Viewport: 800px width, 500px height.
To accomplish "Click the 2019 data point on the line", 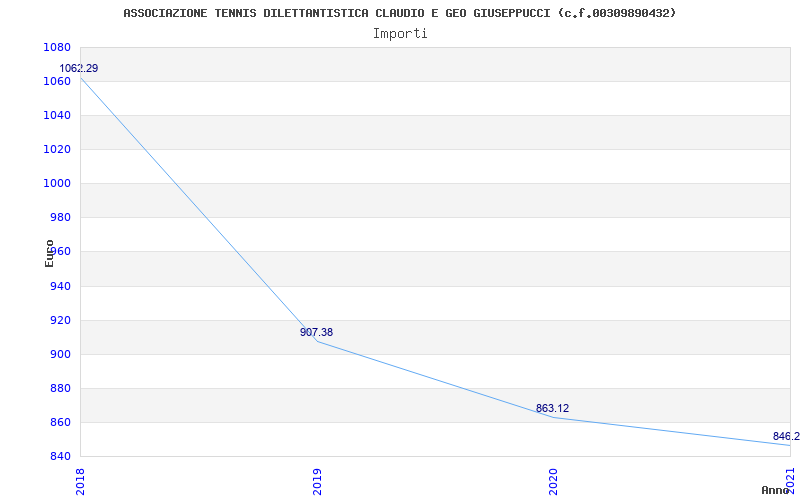I will [317, 341].
